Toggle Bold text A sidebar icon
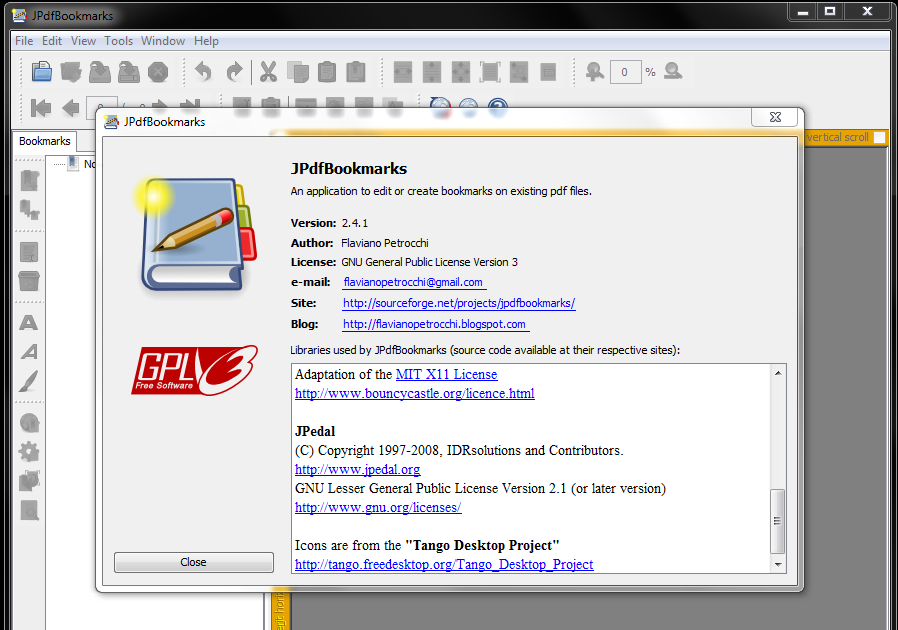Screen dimensions: 898x630 (29, 322)
